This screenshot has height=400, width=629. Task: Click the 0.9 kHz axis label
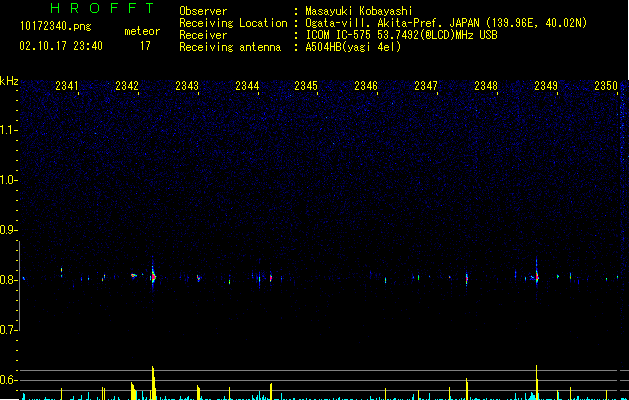(x=8, y=230)
